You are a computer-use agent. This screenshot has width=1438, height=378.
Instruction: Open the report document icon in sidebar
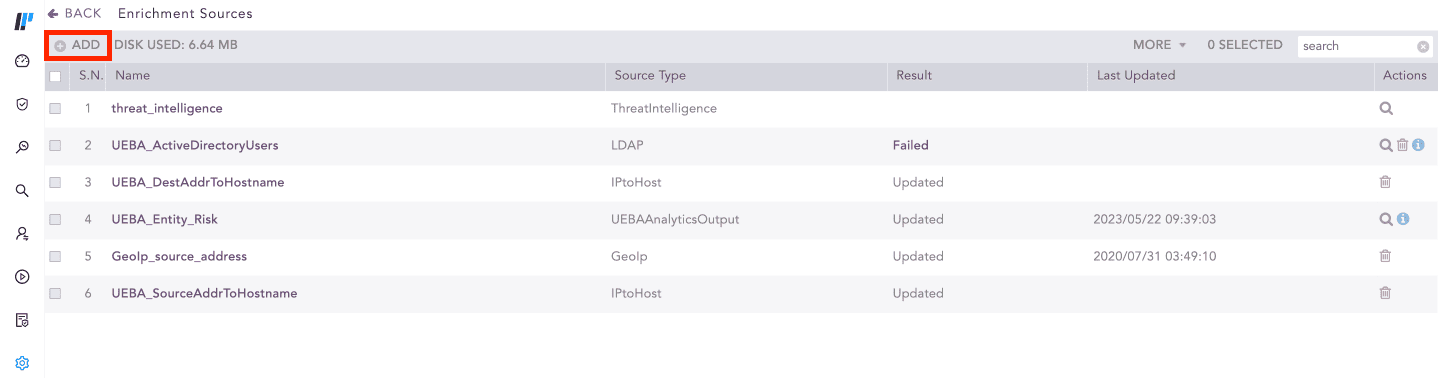pos(22,320)
